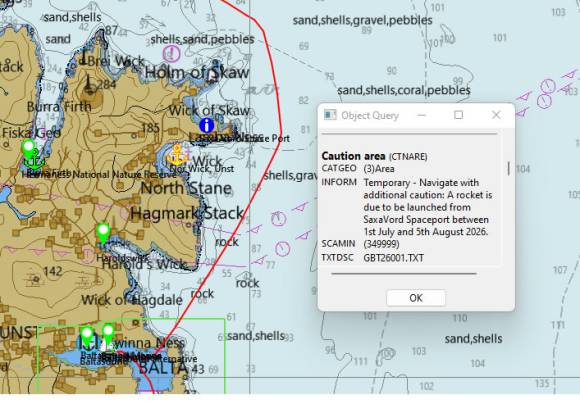
Task: Select the yellow anchor icon at Nor Wick
Action: [177, 155]
